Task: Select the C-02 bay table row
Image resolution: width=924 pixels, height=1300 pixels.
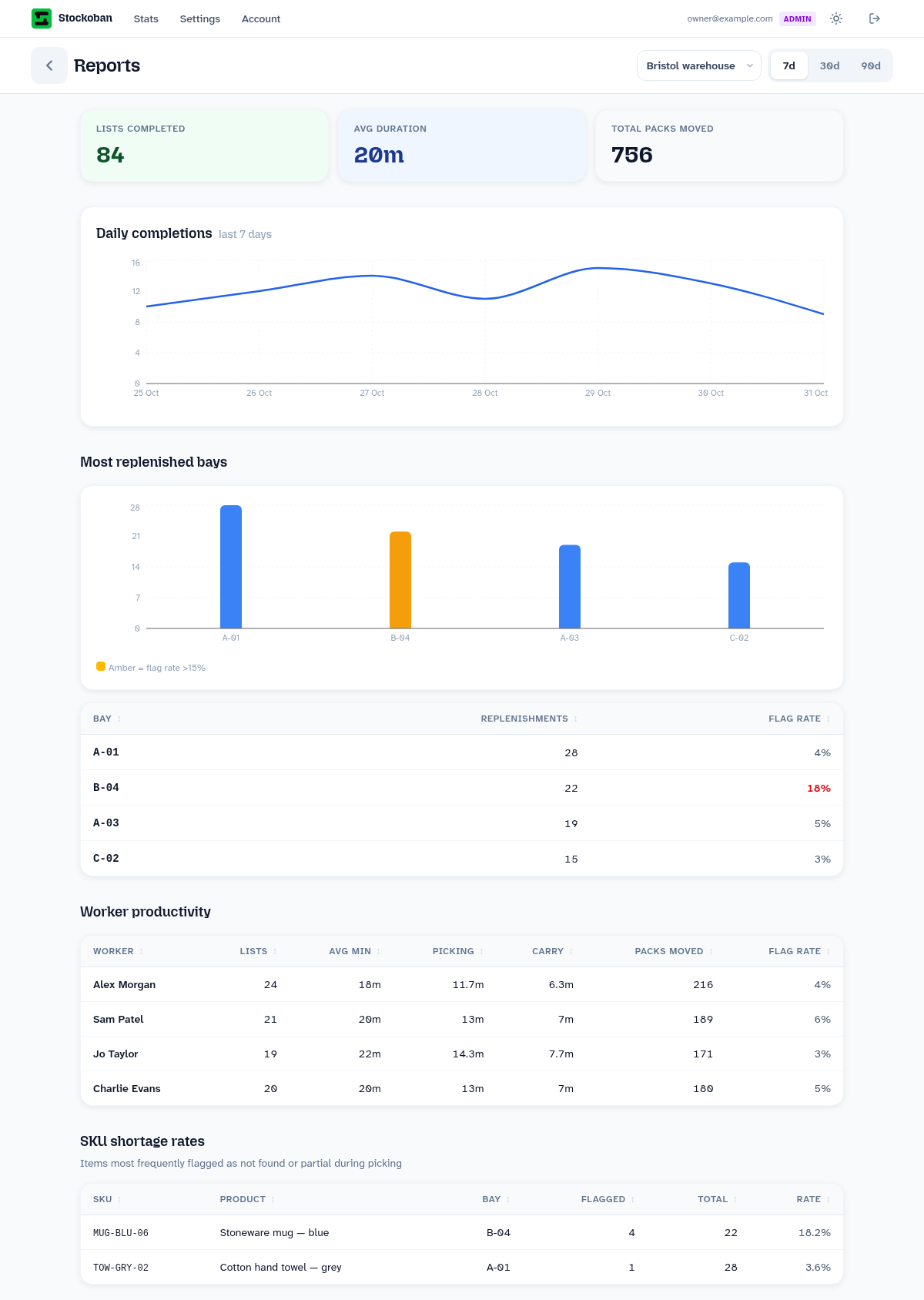Action: tap(462, 859)
